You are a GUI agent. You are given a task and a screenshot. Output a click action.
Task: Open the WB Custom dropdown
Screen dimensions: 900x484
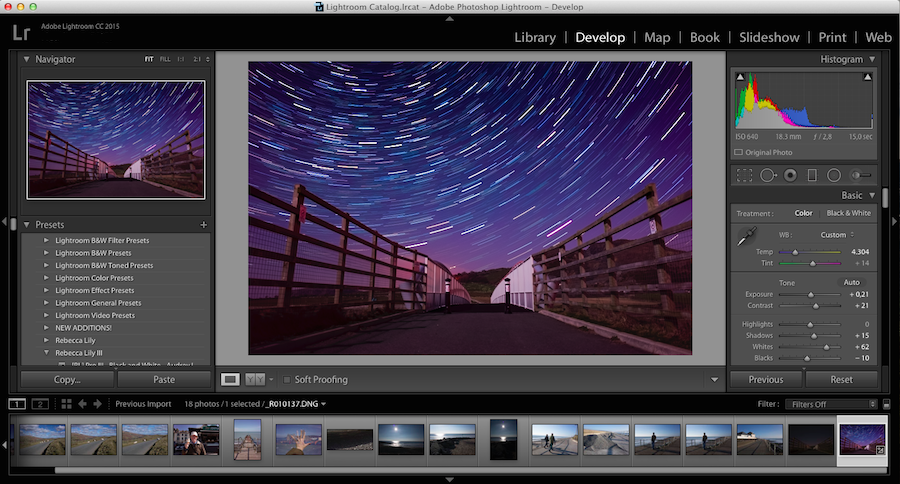pyautogui.click(x=837, y=235)
